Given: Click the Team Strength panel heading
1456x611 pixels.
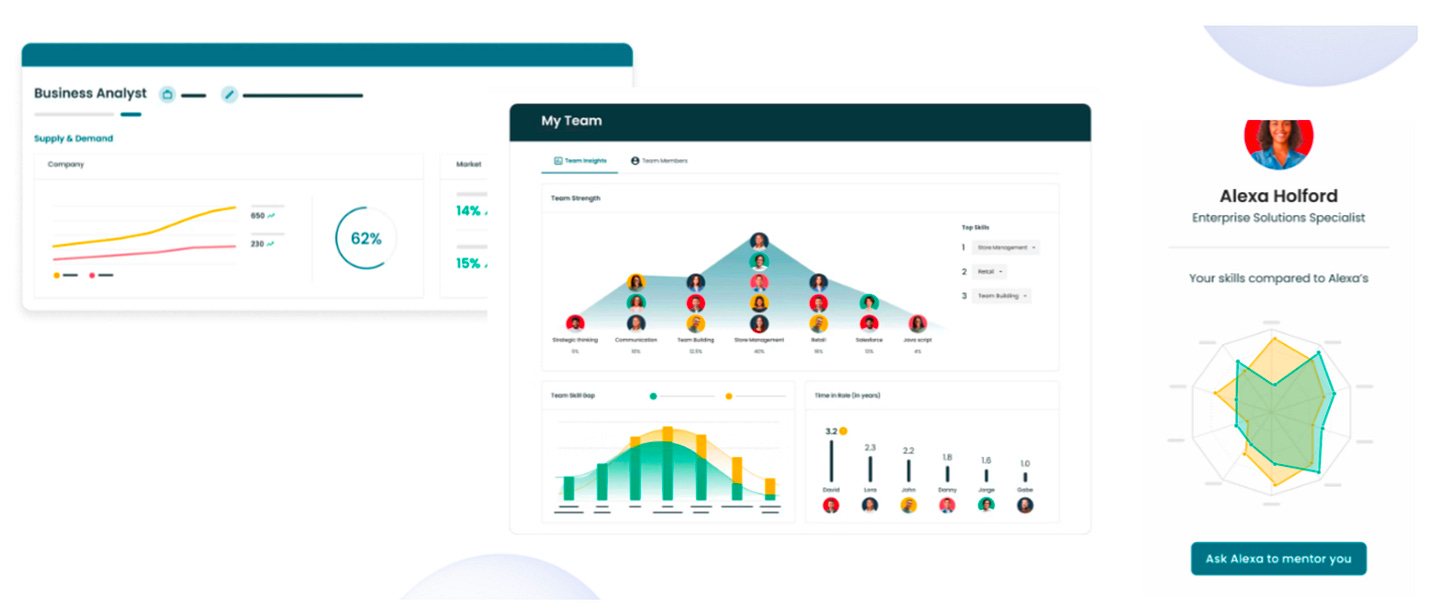Looking at the screenshot, I should 576,198.
